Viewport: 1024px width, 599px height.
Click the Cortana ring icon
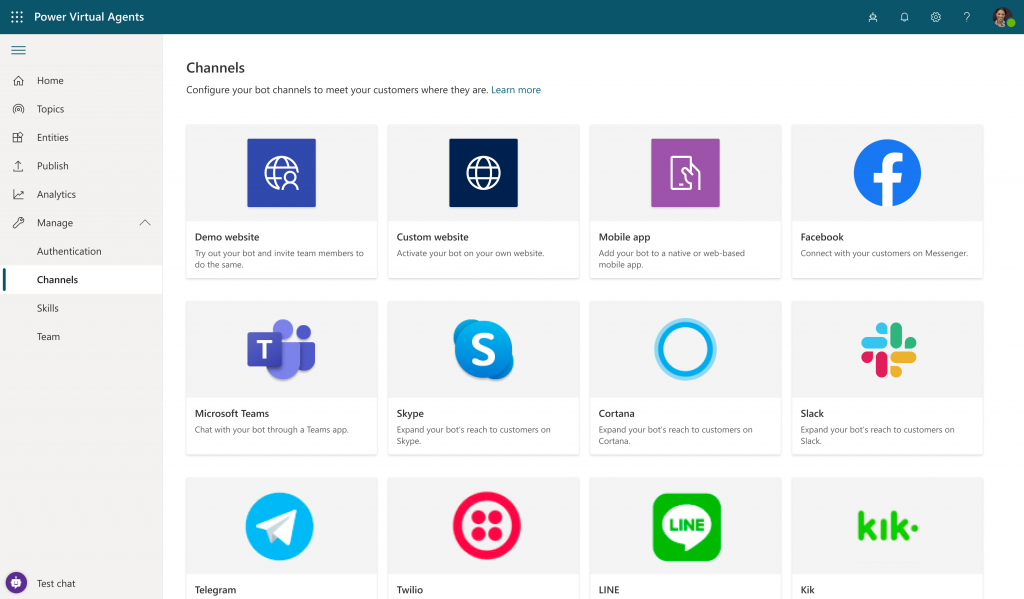[685, 349]
